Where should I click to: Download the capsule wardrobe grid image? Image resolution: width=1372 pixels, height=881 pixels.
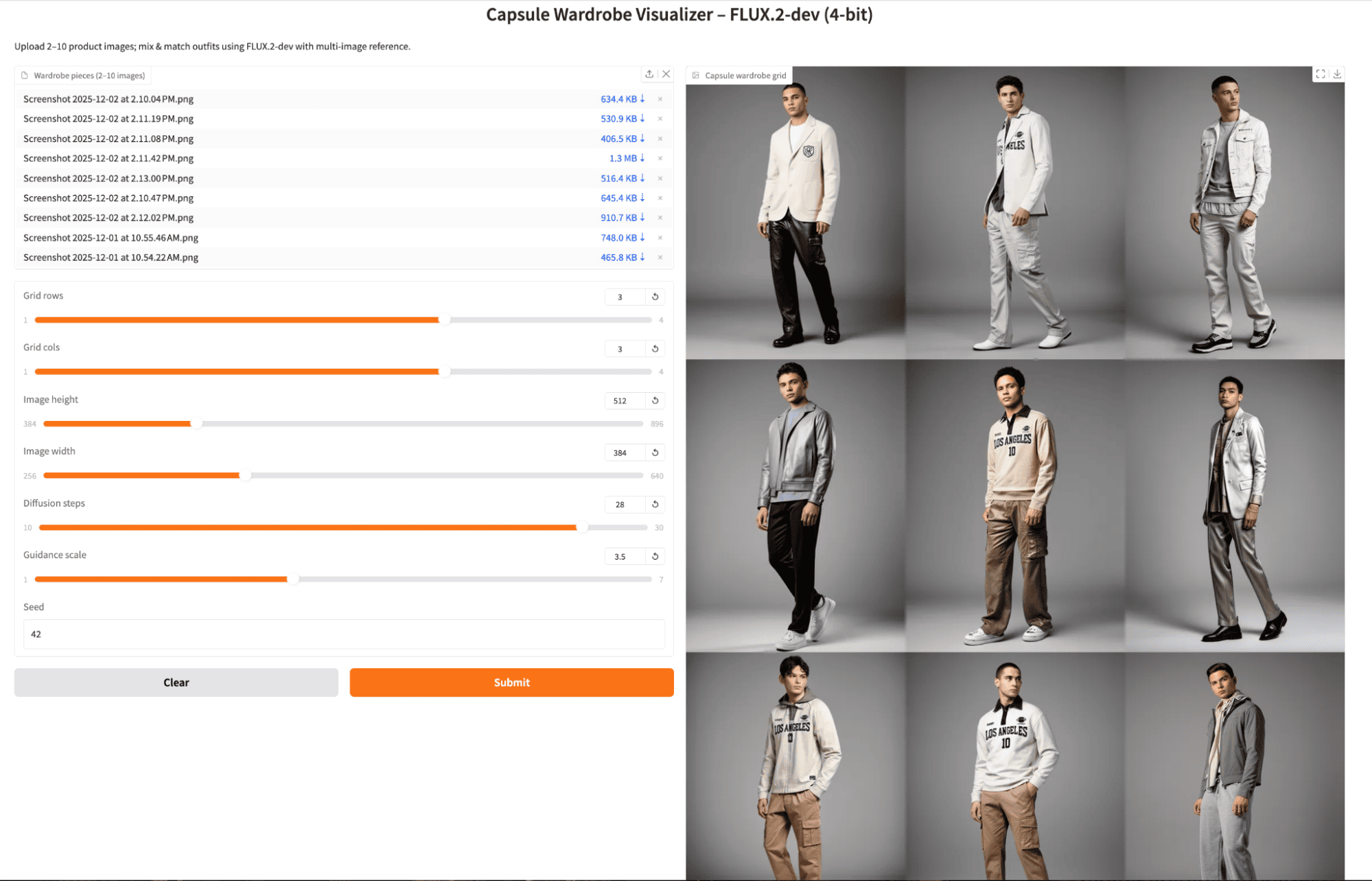tap(1337, 74)
